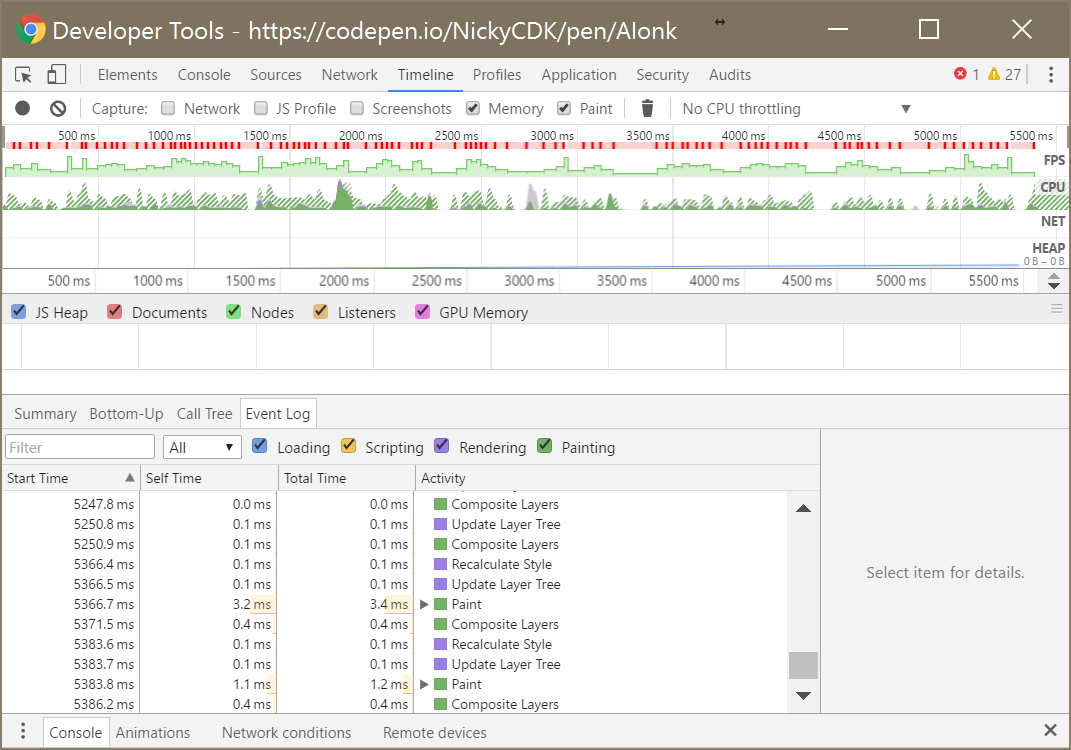Open the Security tab
Image resolution: width=1071 pixels, height=750 pixels.
tap(663, 74)
